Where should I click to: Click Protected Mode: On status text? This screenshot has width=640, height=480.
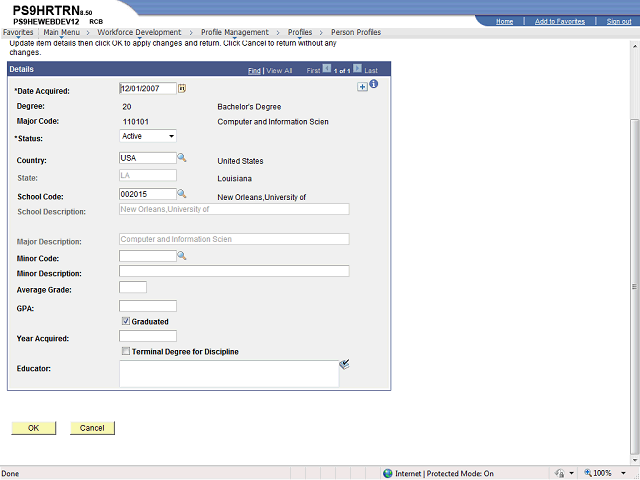[x=460, y=473]
